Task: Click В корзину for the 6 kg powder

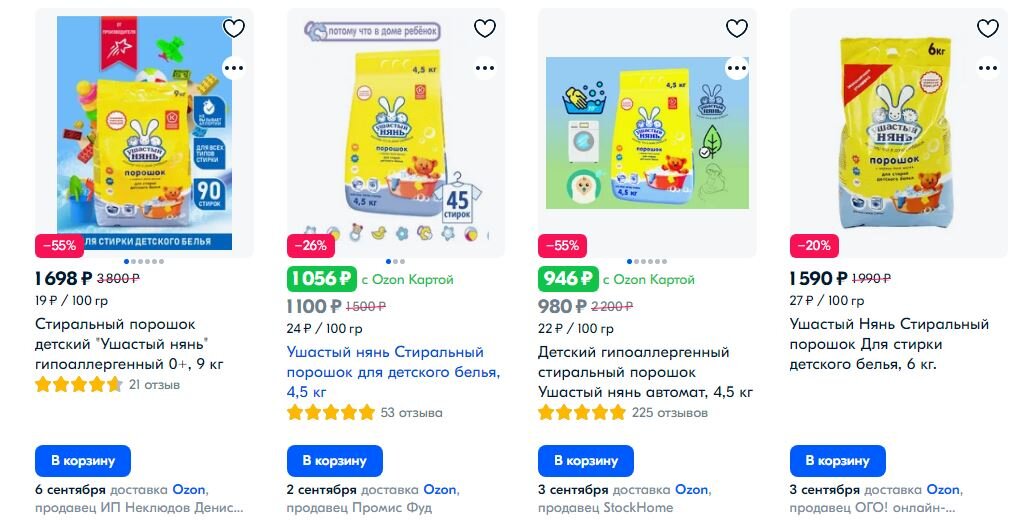Action: point(837,461)
